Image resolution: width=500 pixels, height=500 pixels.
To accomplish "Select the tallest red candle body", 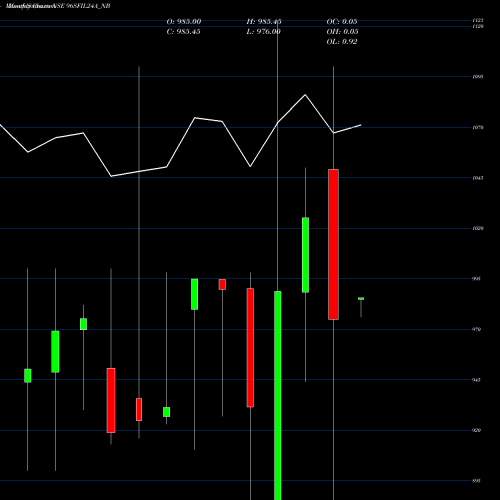I will point(333,244).
